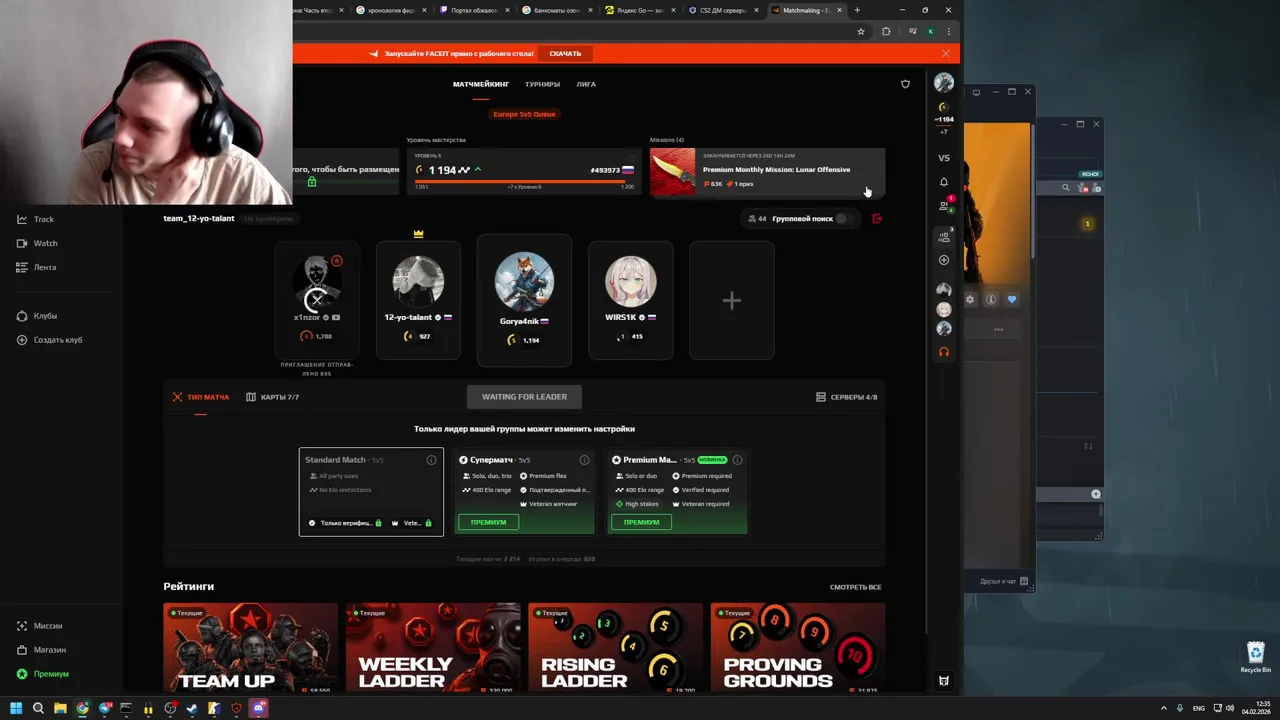Click the plus circle in right rail
1280x720 pixels.
944,260
